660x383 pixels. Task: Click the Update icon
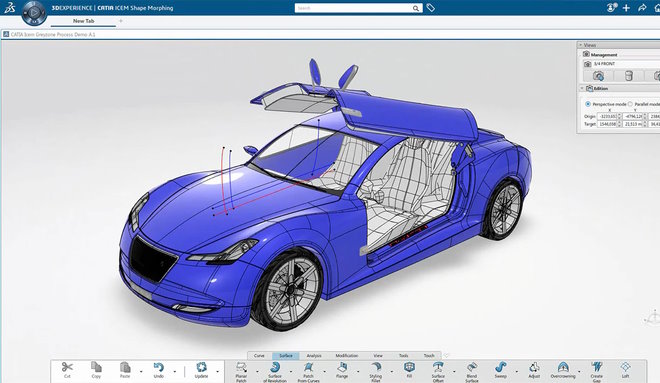201,370
